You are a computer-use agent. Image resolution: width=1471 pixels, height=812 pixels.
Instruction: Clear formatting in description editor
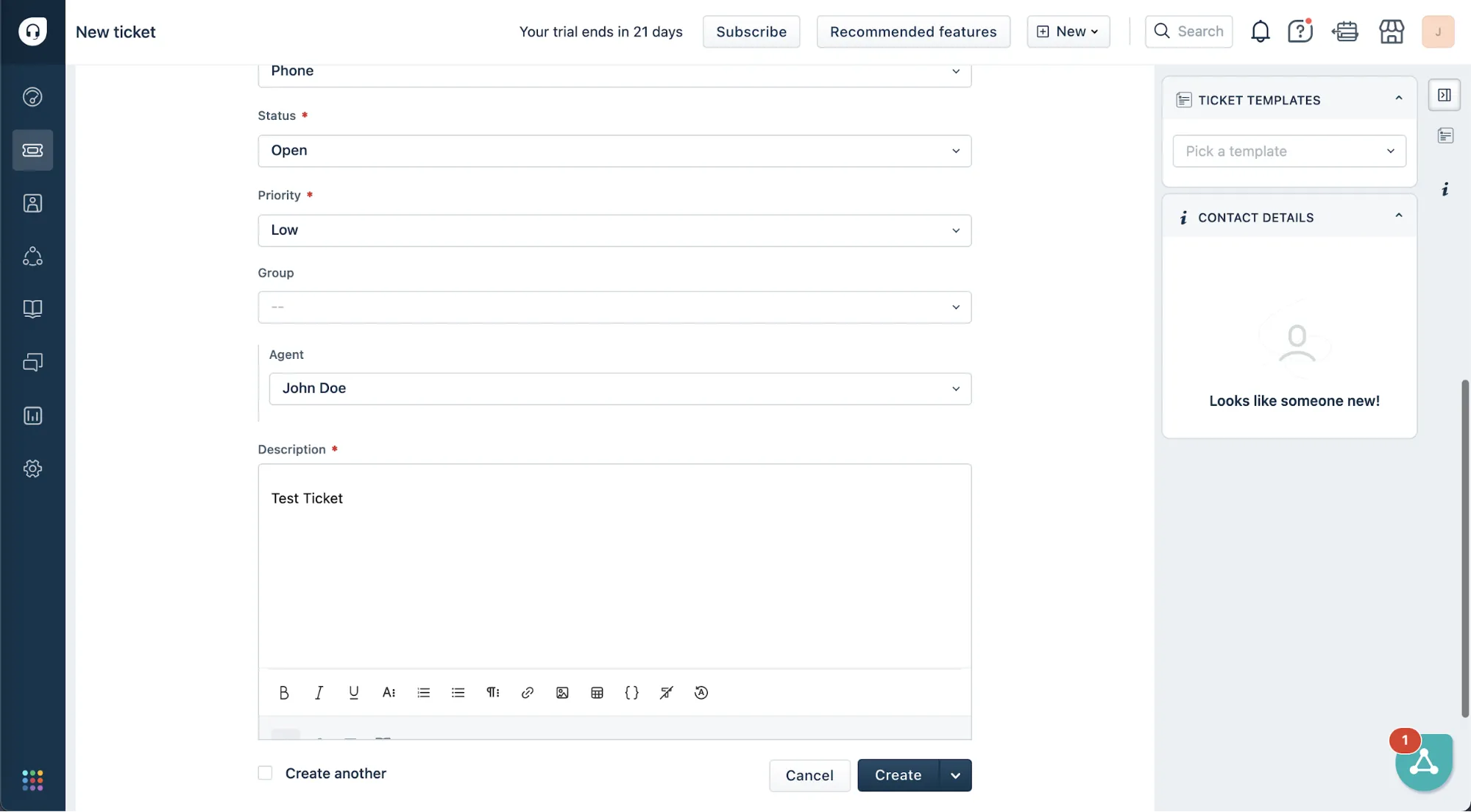[x=667, y=693]
